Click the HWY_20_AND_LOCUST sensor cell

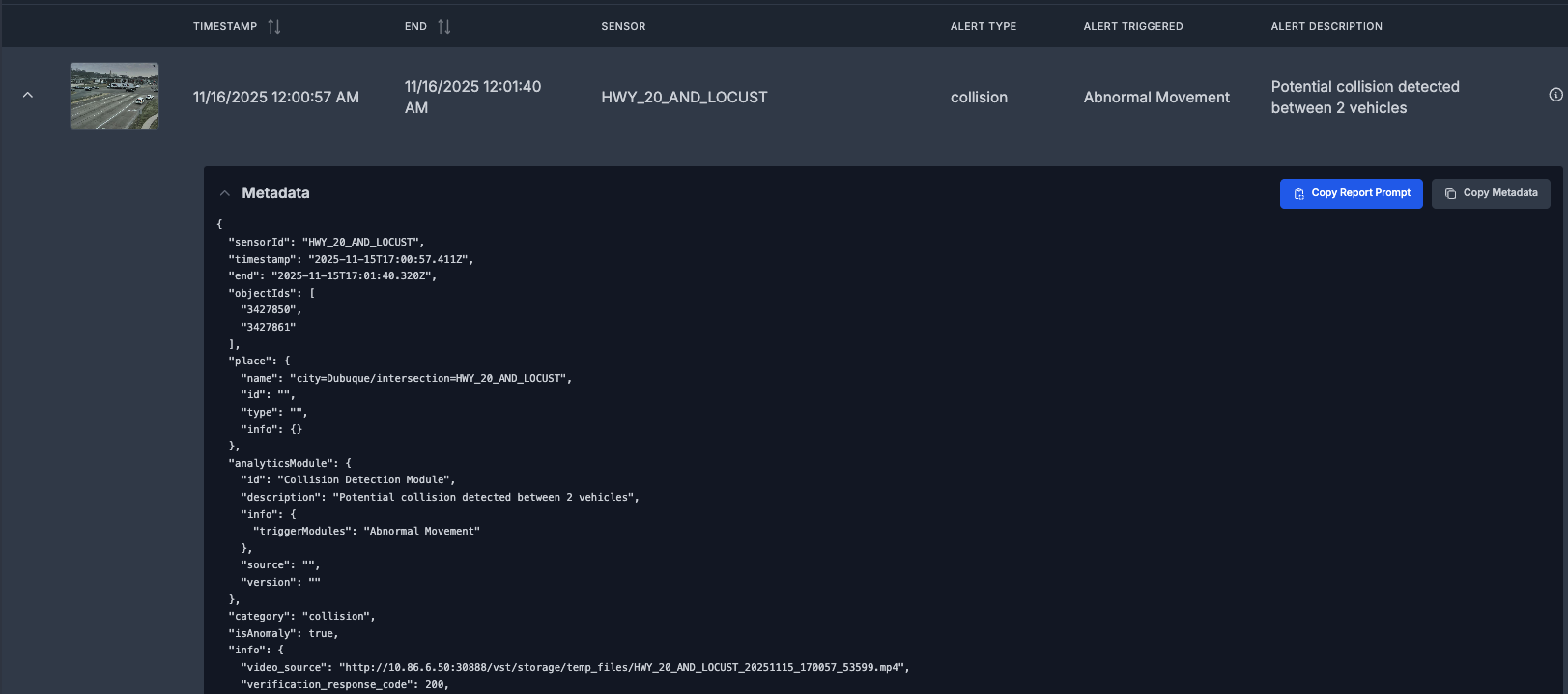(684, 98)
